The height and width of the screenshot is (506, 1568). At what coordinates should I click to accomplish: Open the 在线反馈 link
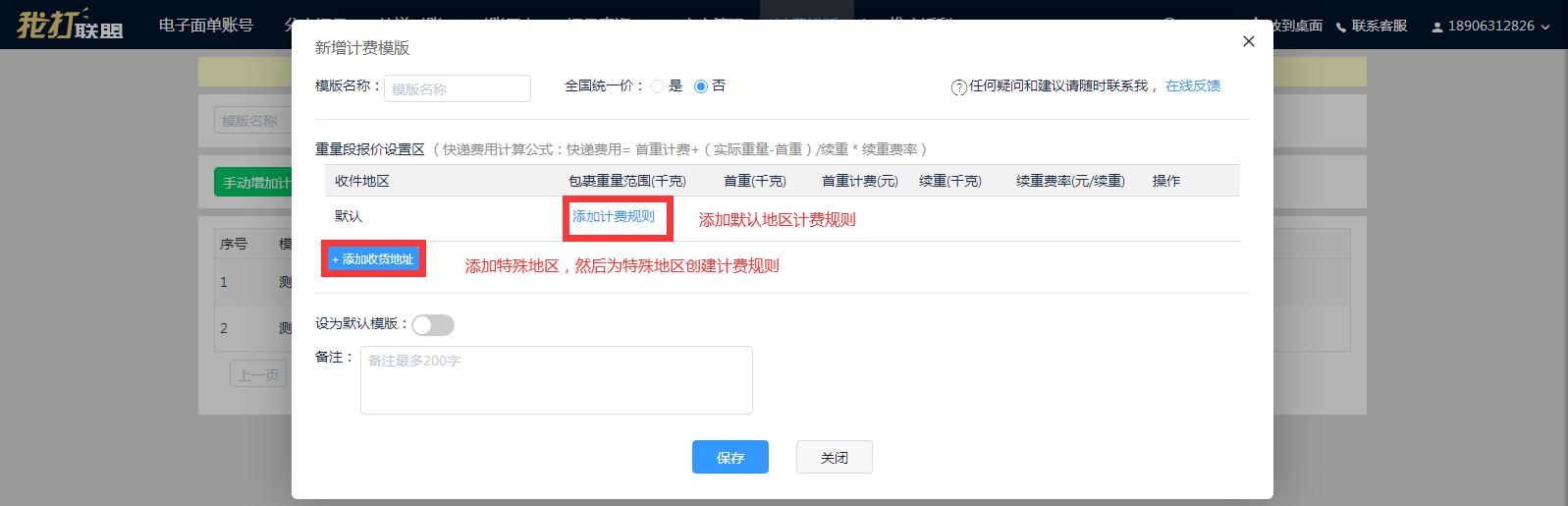[1192, 86]
